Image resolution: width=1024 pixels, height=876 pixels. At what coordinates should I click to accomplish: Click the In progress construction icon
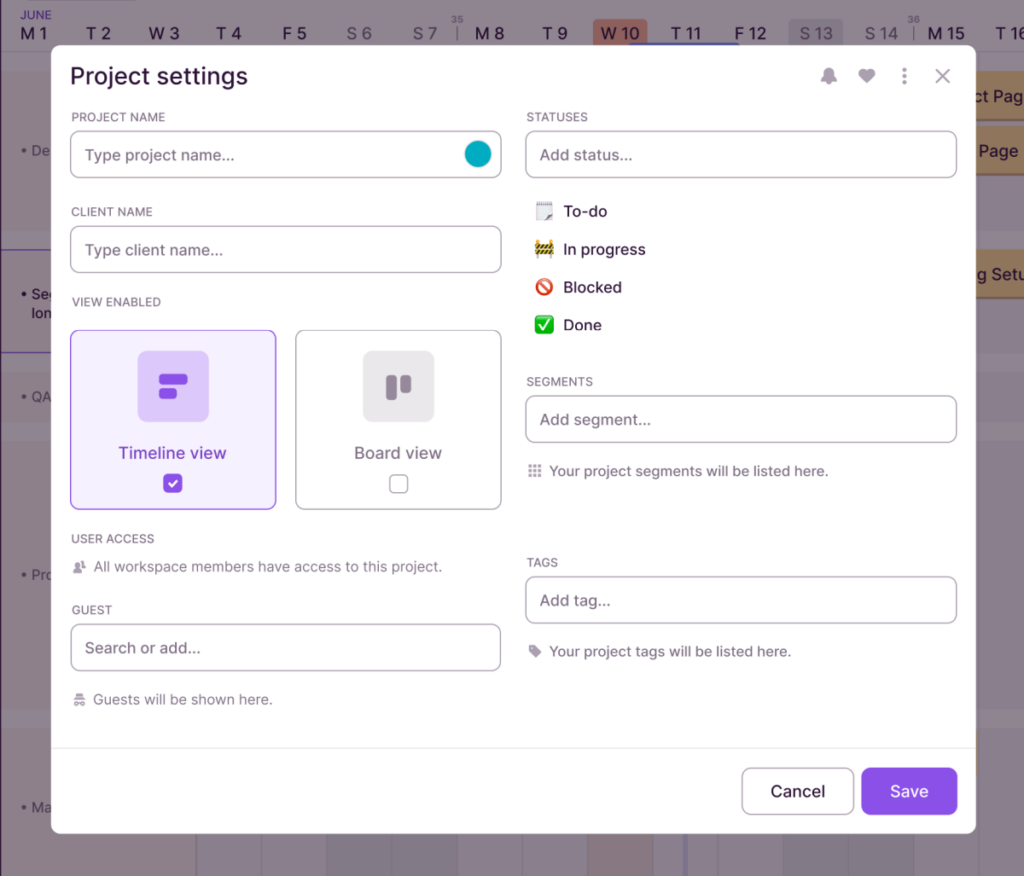click(x=543, y=248)
